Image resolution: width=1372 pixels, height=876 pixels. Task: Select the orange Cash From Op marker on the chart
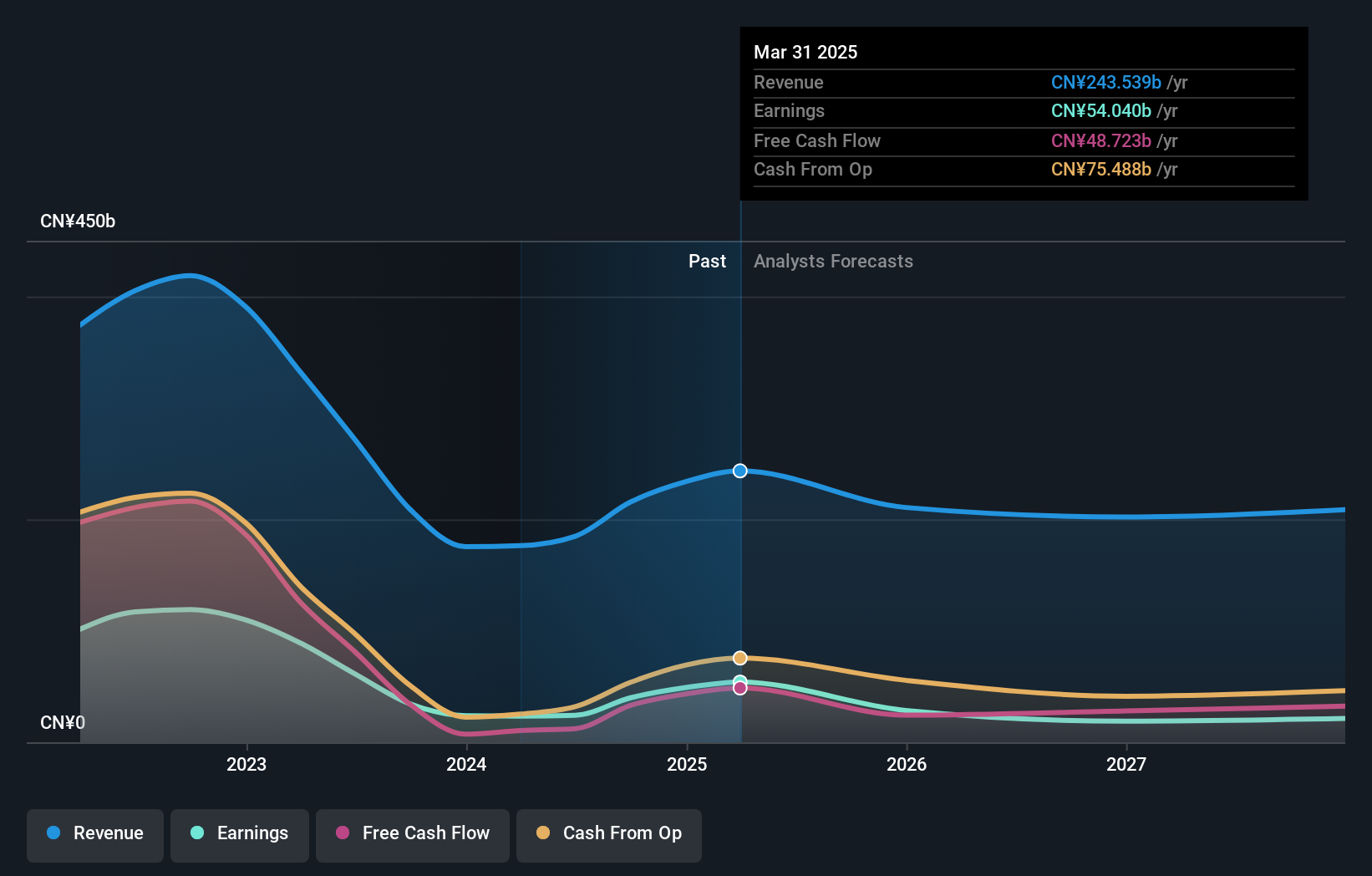pyautogui.click(x=739, y=658)
